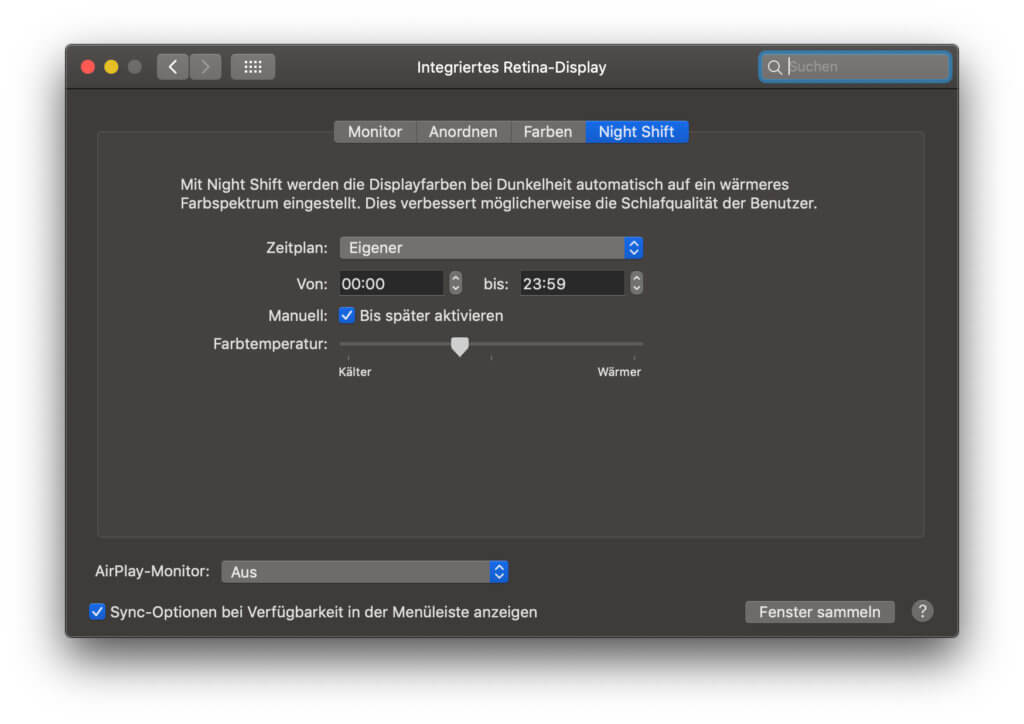Toggle Bis später aktivieren checkbox
The height and width of the screenshot is (724, 1024).
(x=347, y=315)
